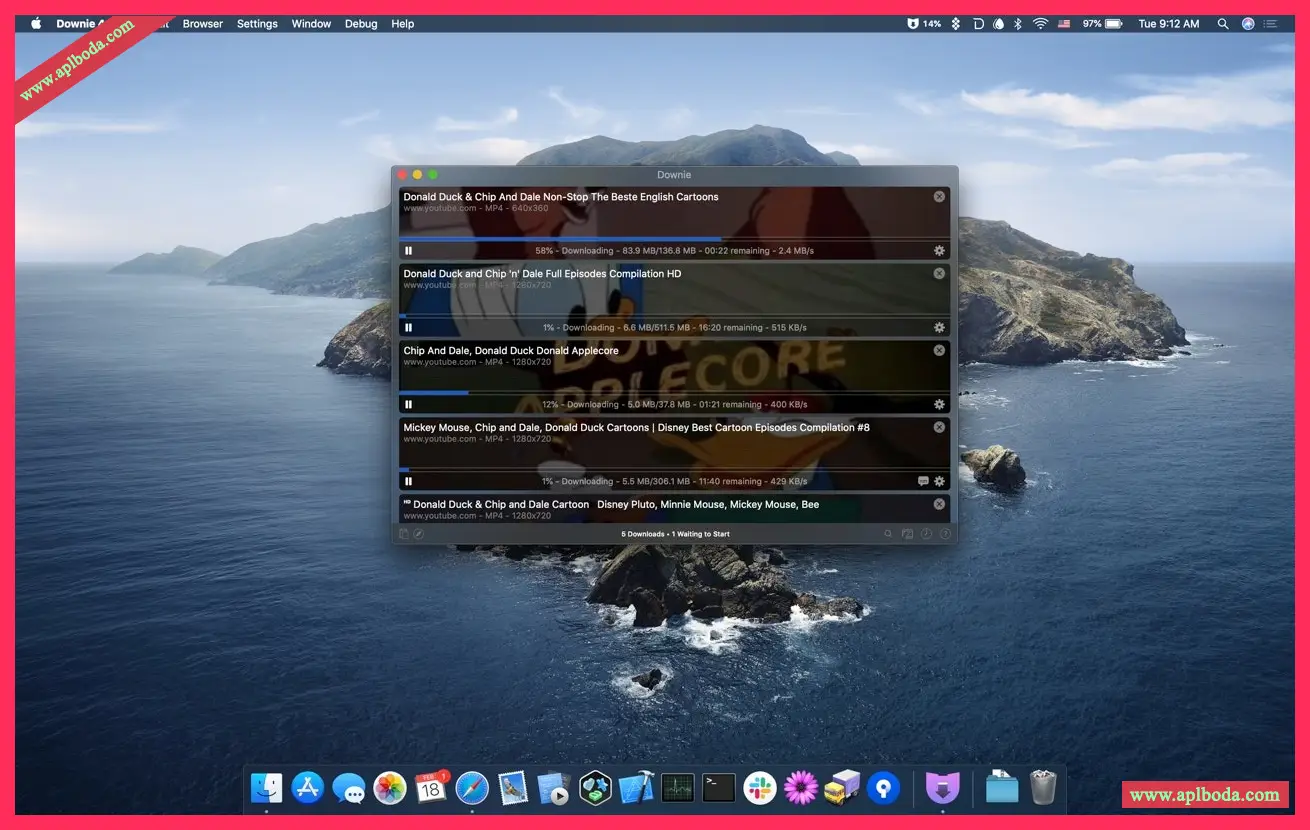Click the help question mark in Downie
Screen dimensions: 1310x830
[x=945, y=534]
